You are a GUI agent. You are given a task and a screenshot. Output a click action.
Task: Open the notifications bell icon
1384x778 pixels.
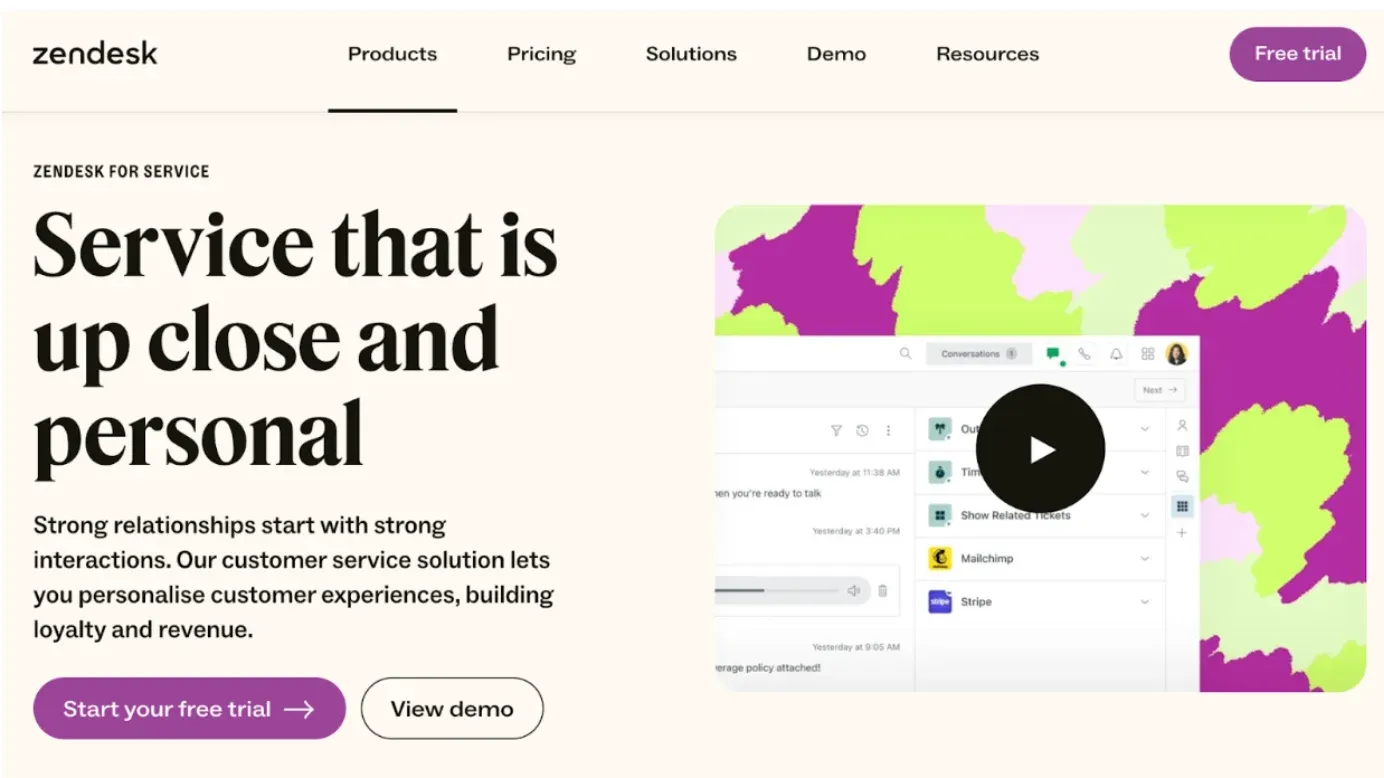(x=1116, y=354)
